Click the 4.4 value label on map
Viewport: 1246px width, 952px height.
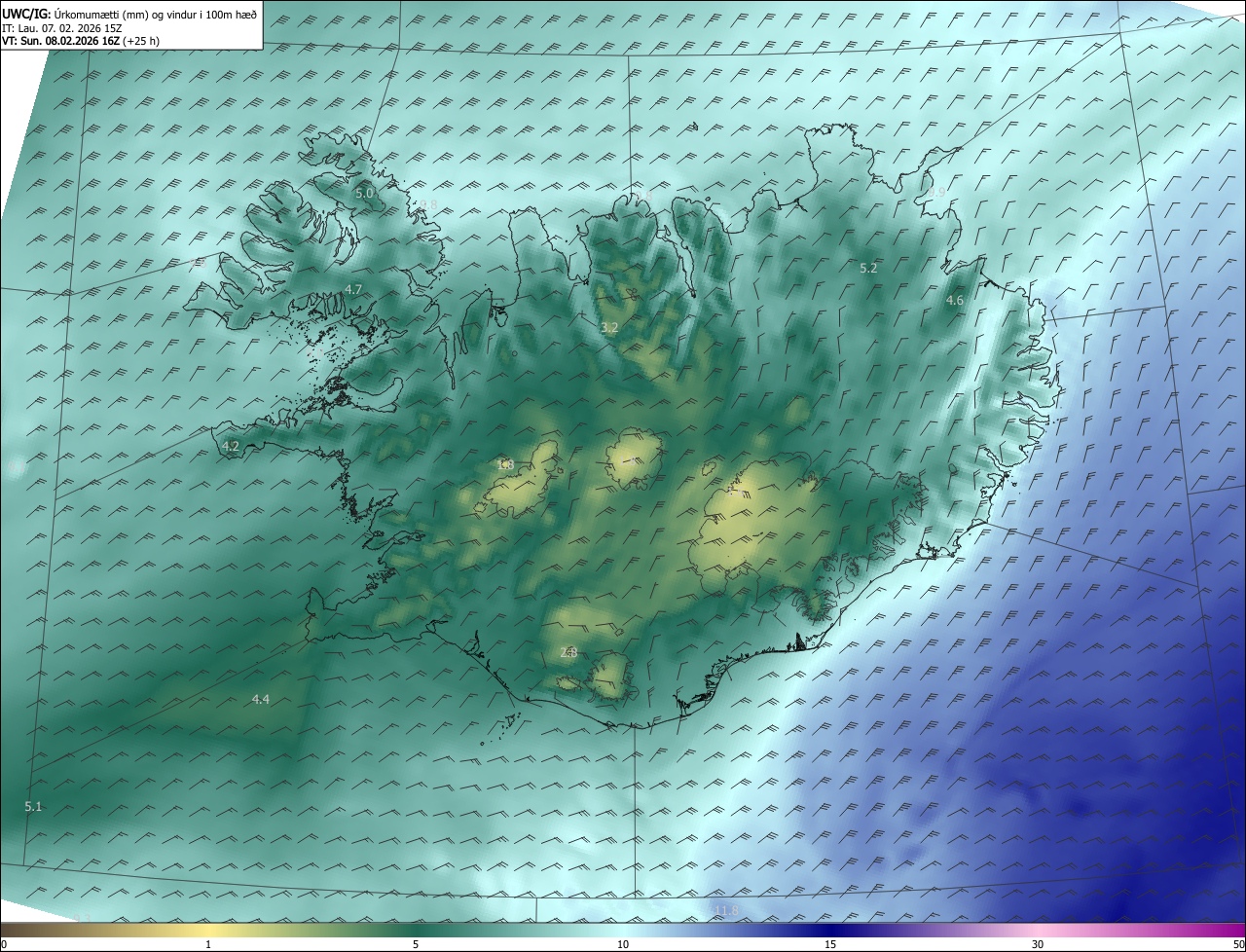coord(261,699)
